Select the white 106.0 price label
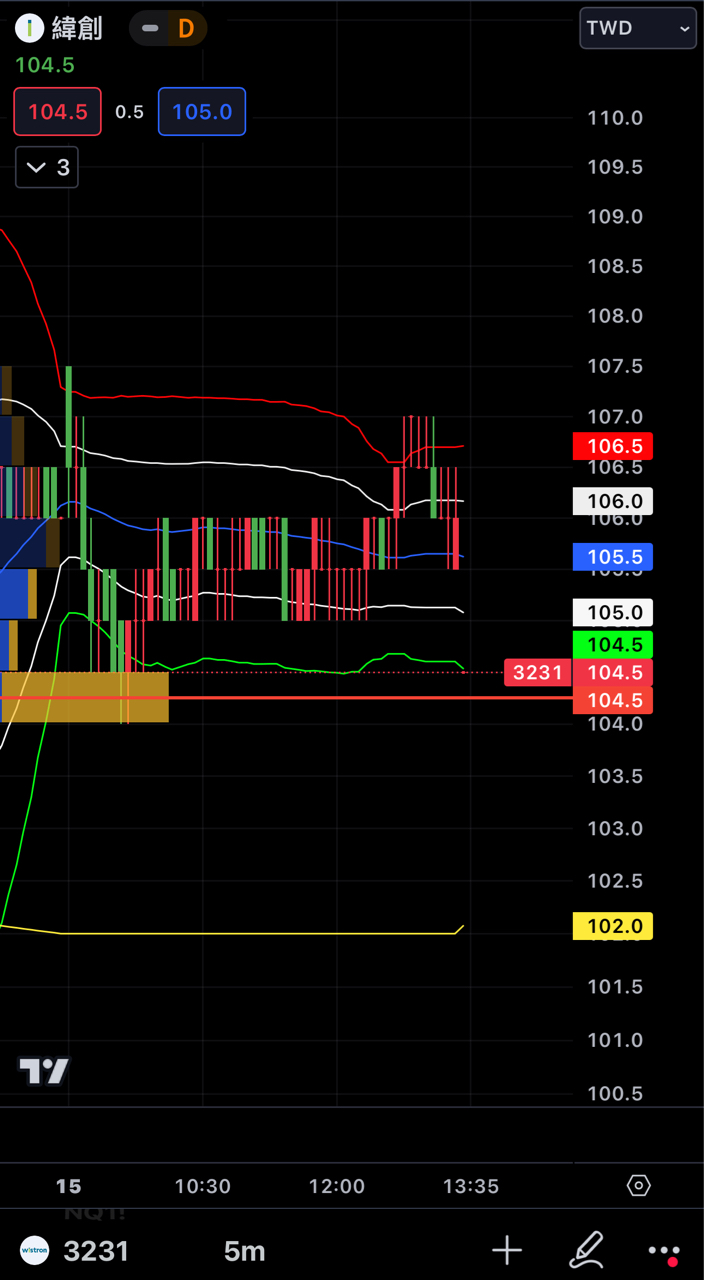The height and width of the screenshot is (1280, 704). point(613,501)
